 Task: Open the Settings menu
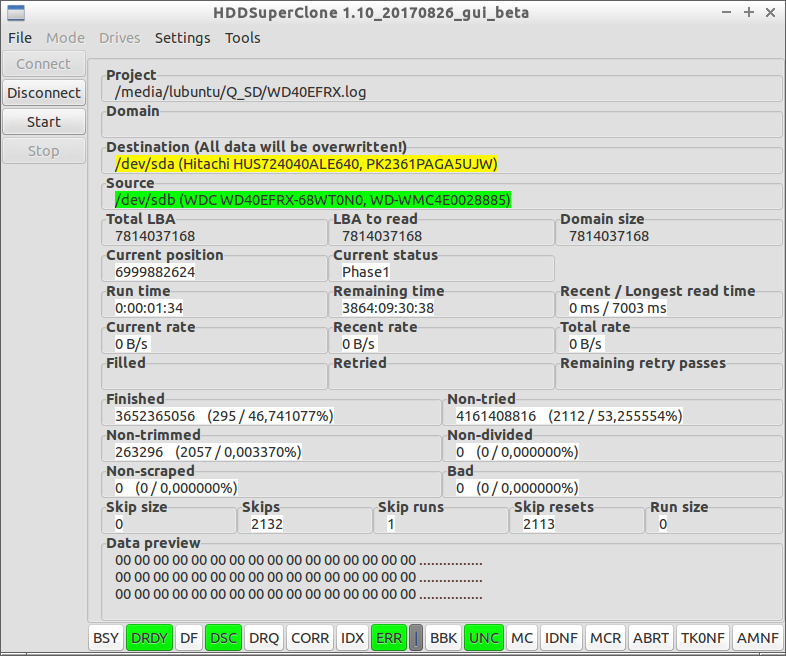(182, 38)
